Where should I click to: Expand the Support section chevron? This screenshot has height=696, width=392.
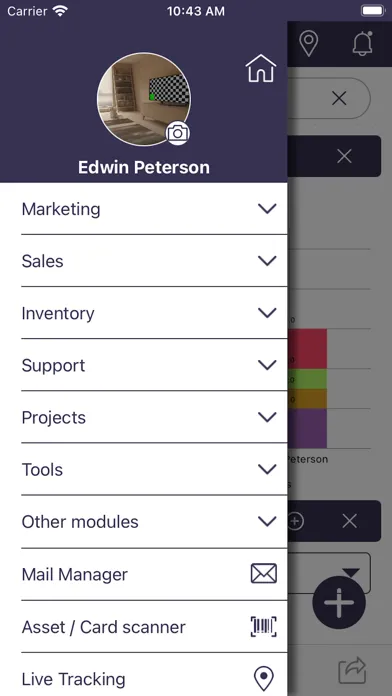pyautogui.click(x=267, y=365)
